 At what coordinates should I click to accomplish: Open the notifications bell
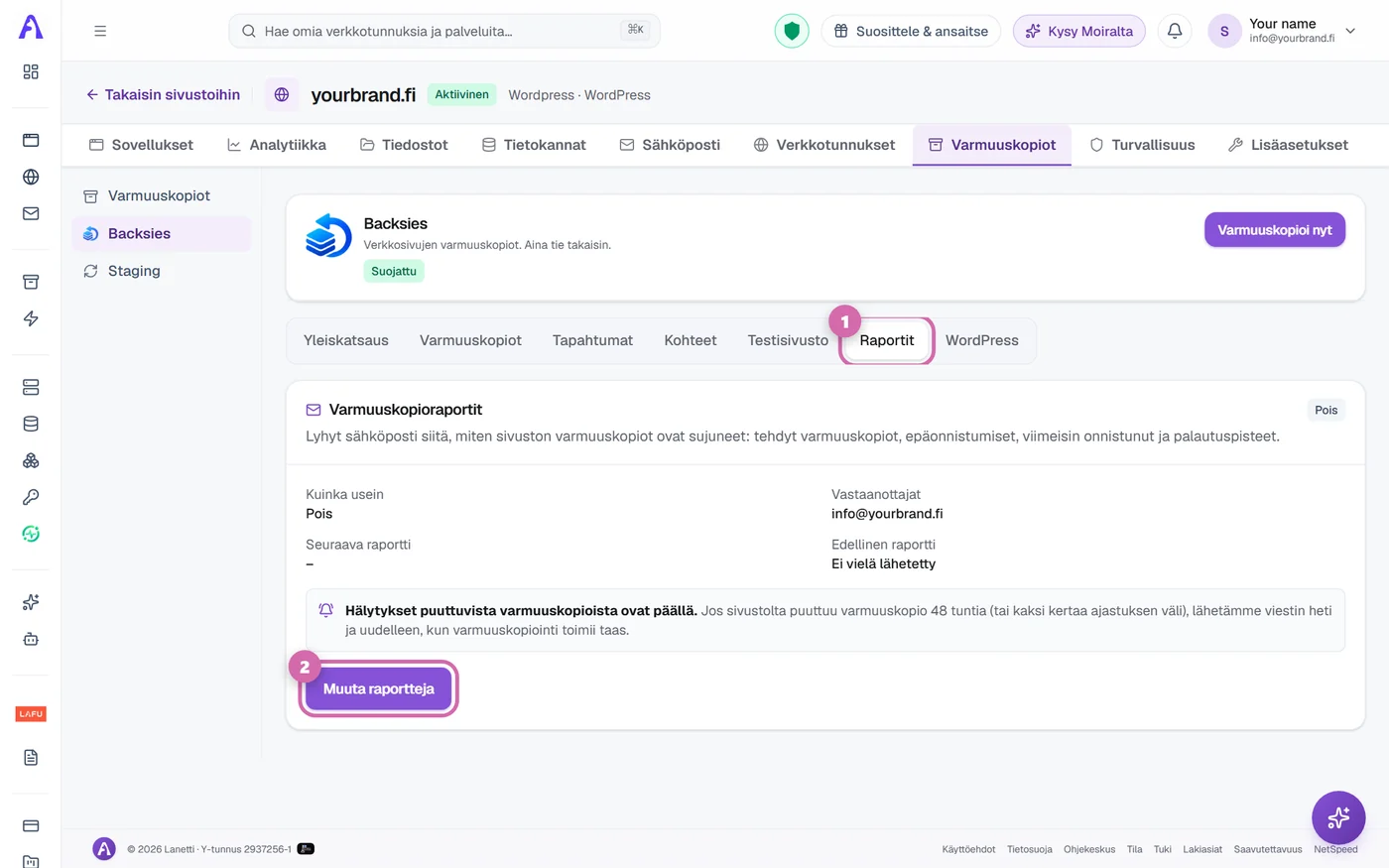1175,31
